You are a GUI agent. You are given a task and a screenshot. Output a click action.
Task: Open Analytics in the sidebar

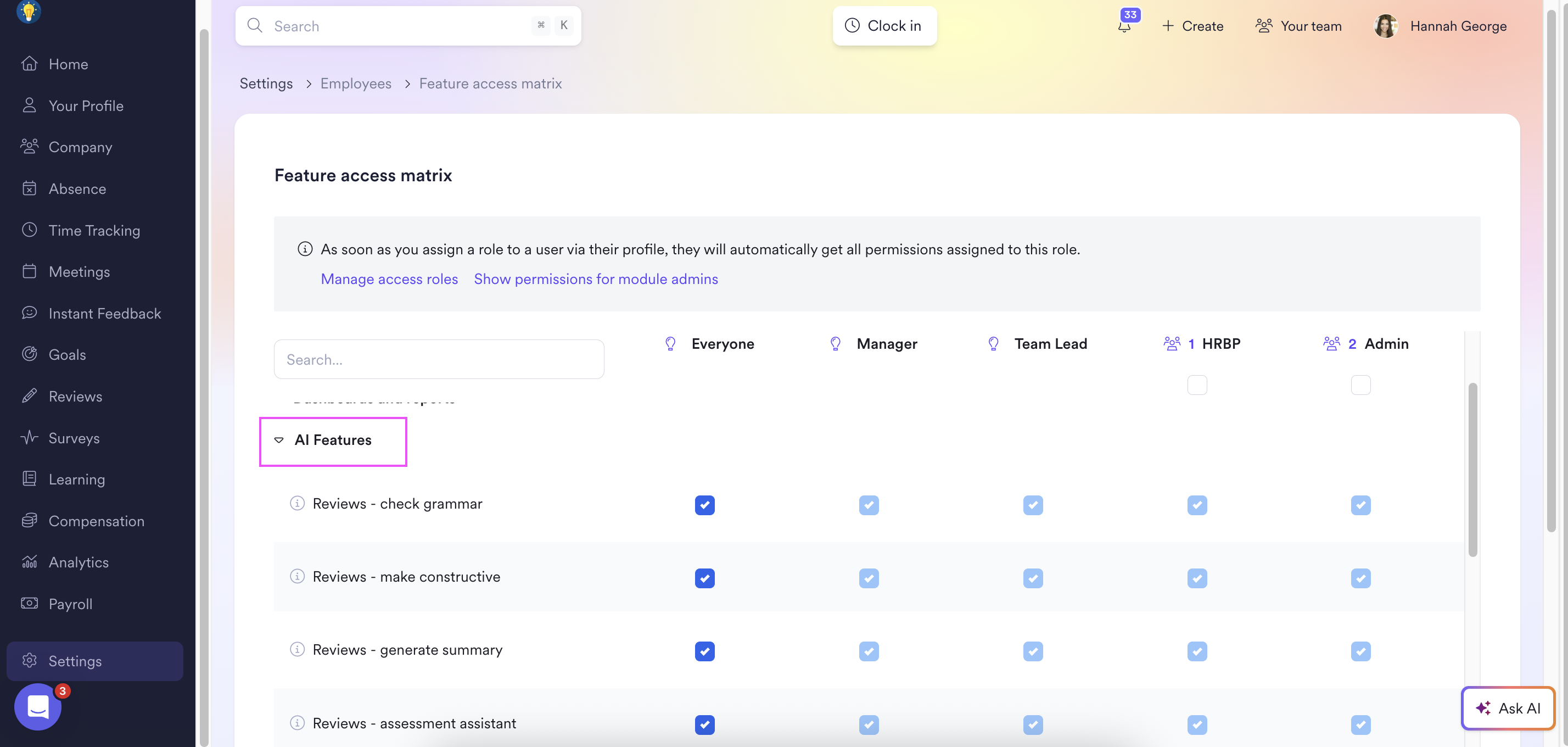pos(79,562)
